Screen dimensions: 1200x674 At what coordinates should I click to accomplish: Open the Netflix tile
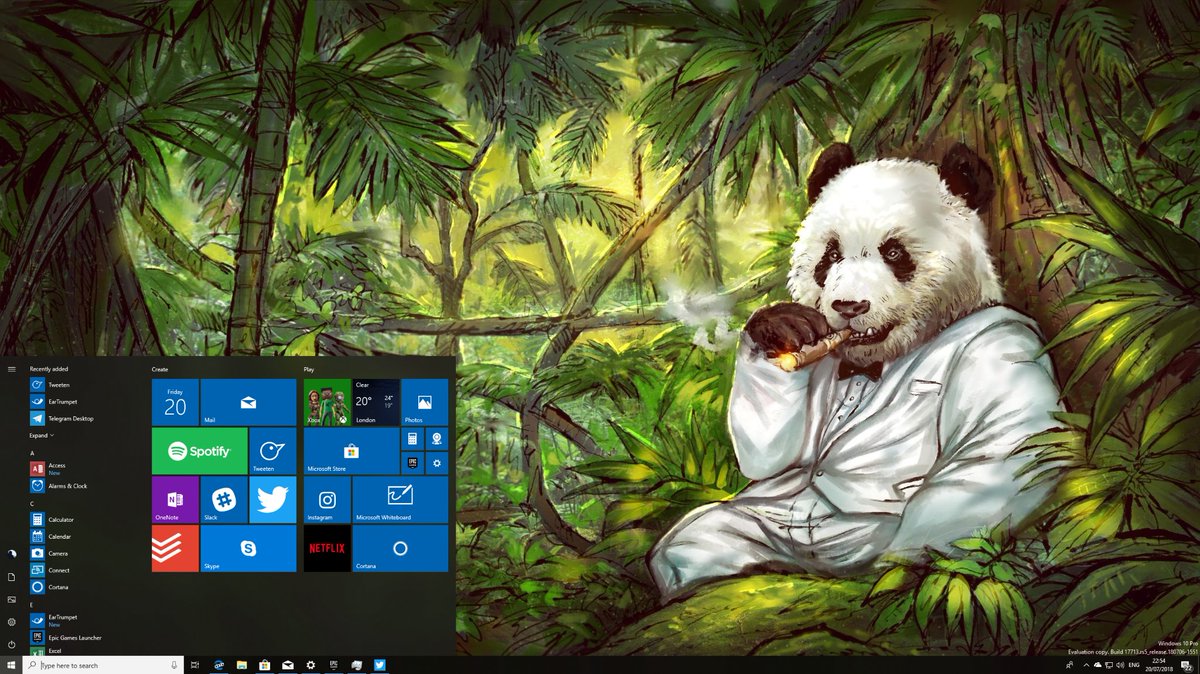(x=327, y=549)
